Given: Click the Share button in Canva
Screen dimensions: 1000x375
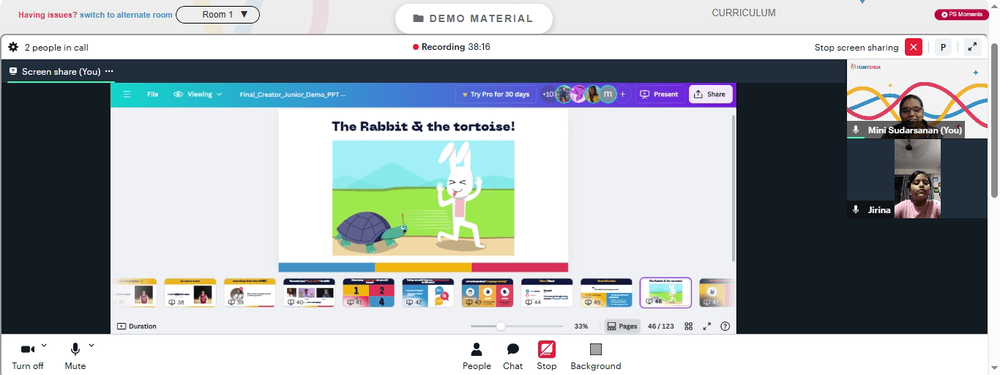Looking at the screenshot, I should pyautogui.click(x=710, y=94).
